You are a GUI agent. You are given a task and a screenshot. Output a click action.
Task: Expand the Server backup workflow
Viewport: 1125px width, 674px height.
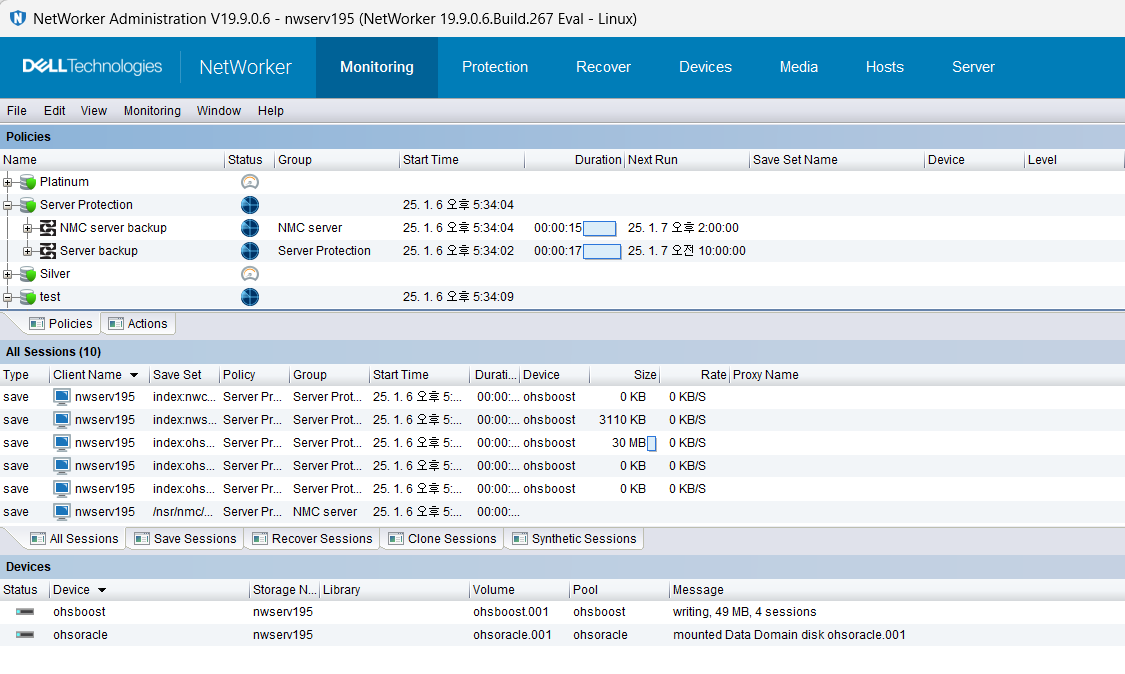pos(27,251)
